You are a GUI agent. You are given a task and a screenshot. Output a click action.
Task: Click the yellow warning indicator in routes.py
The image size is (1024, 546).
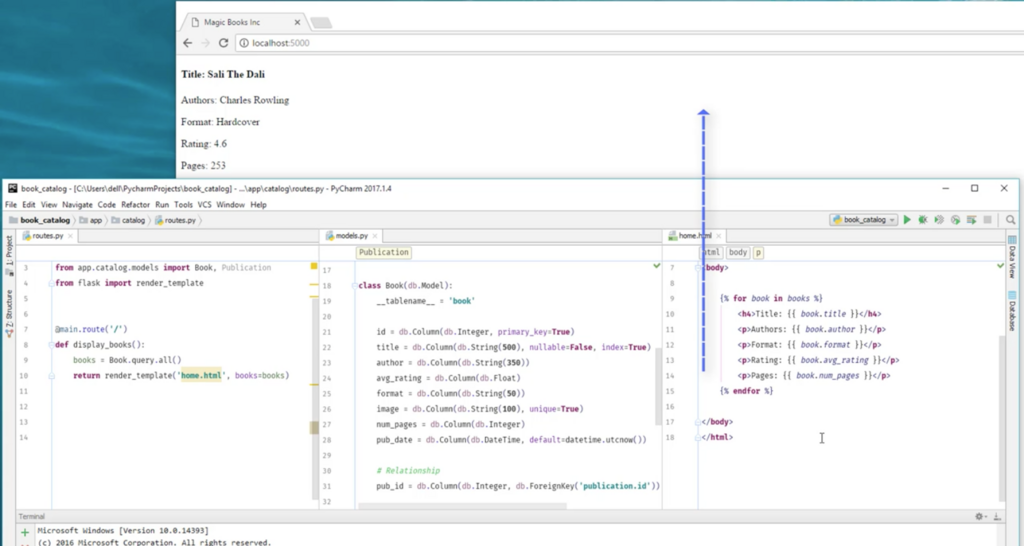tap(314, 266)
